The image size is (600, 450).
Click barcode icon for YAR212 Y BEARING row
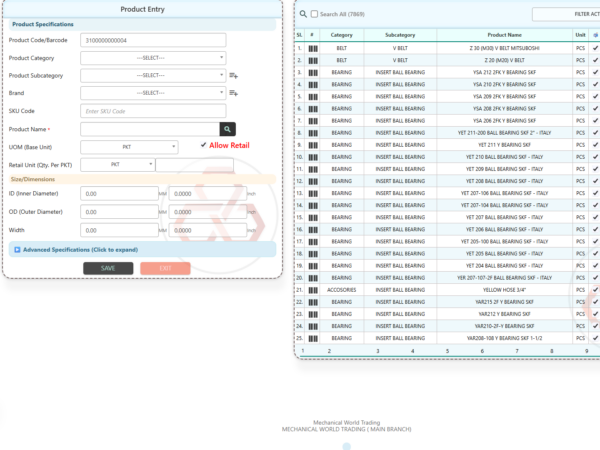pos(313,315)
